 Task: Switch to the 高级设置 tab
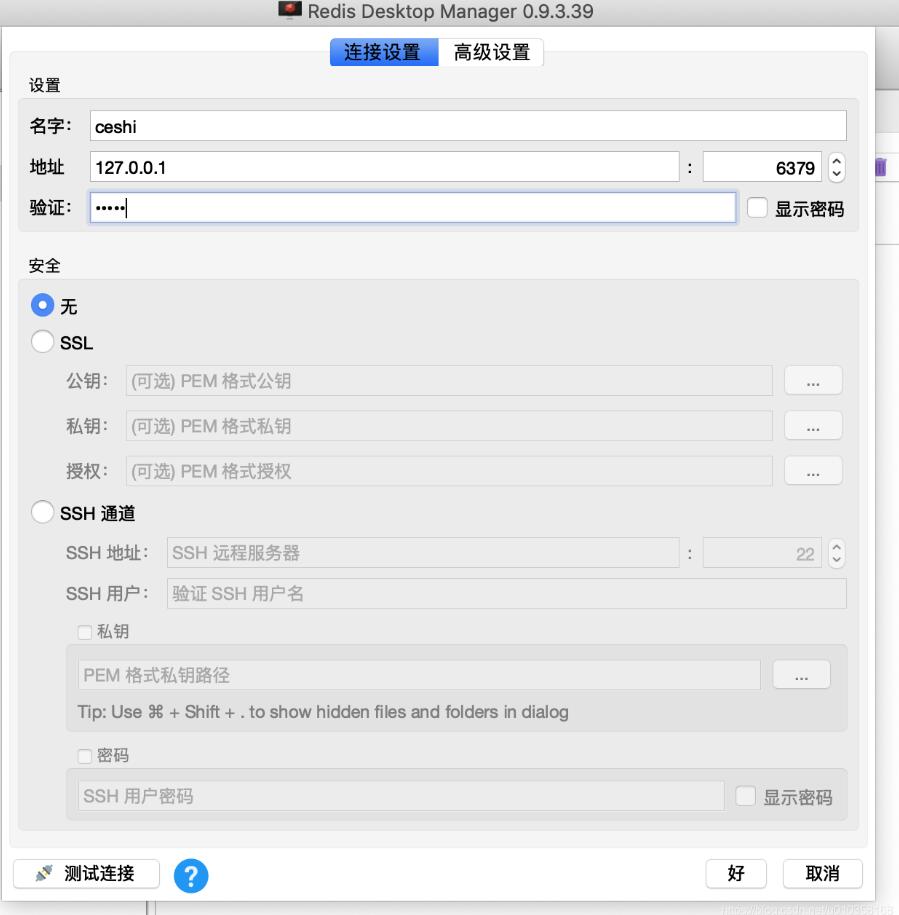pyautogui.click(x=491, y=53)
